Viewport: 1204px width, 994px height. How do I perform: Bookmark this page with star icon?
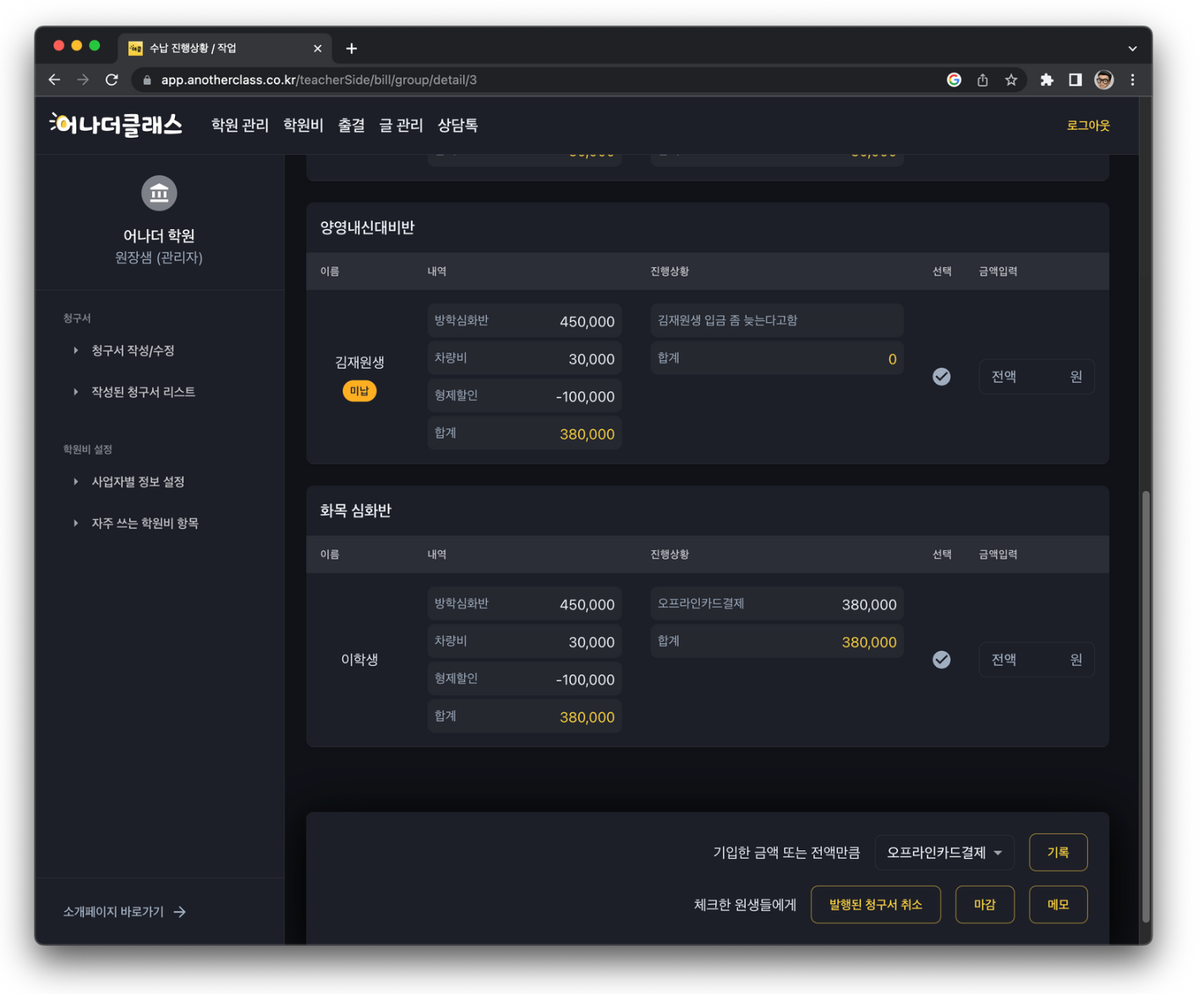1011,79
